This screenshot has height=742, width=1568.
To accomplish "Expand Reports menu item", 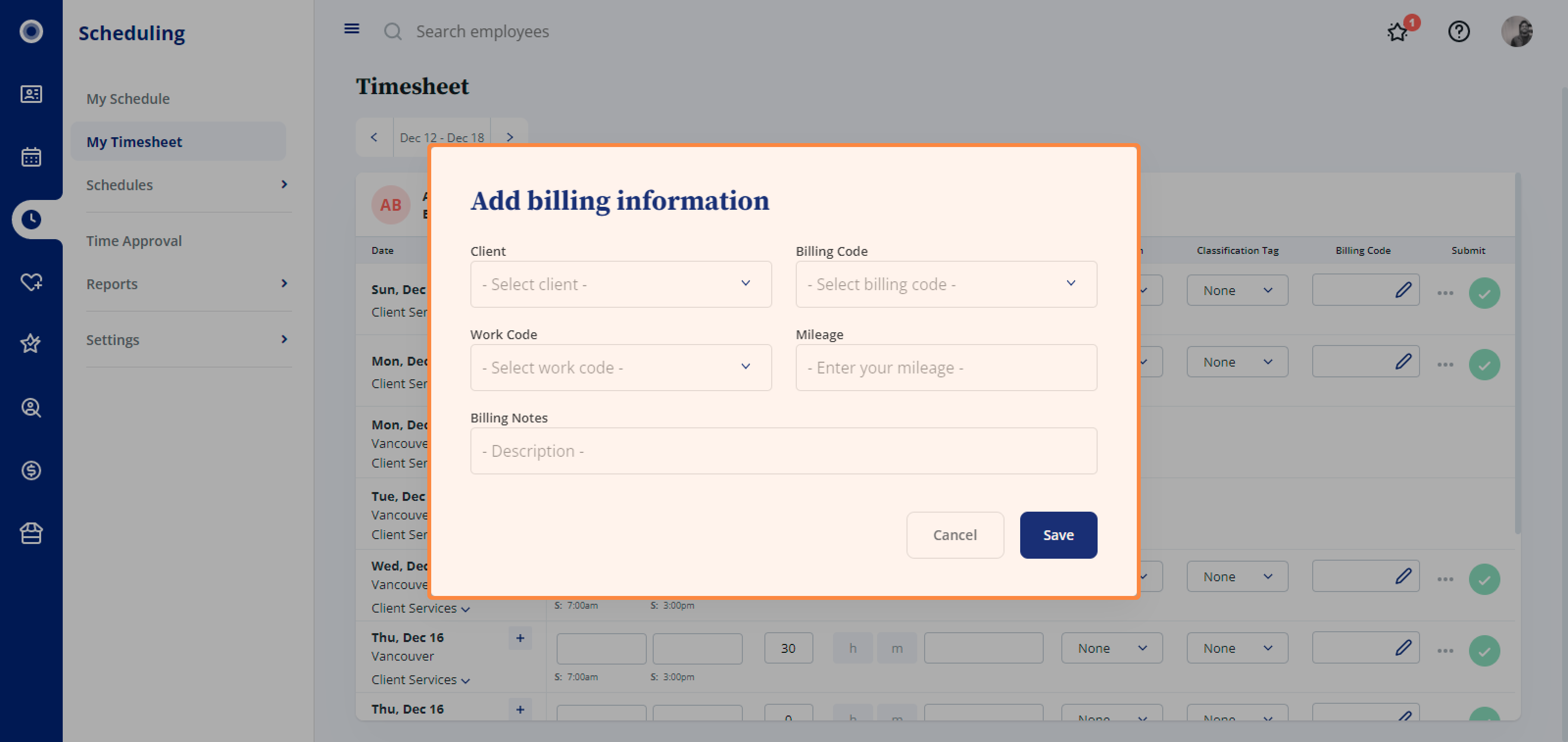I will (188, 284).
